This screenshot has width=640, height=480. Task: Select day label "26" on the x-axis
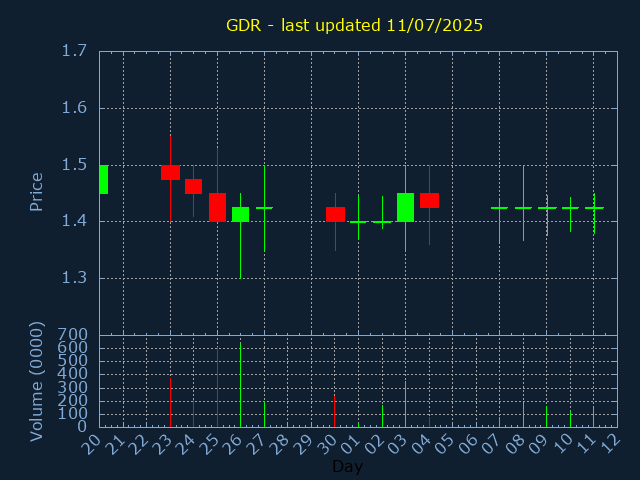pyautogui.click(x=232, y=444)
